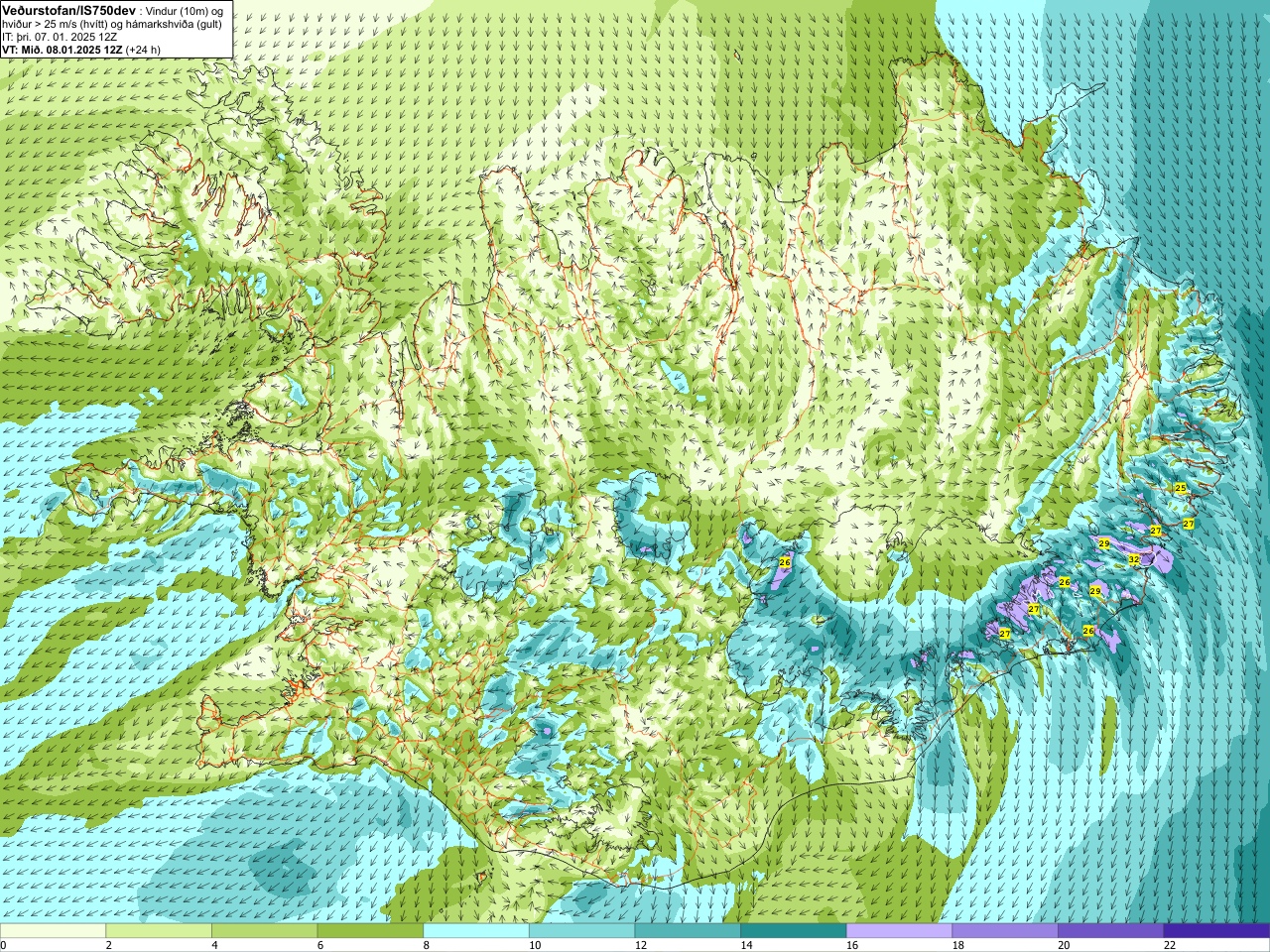Screen dimensions: 1270x952
Task: Pick the 16–18 m/s lavender legend swatch
Action: [x=899, y=931]
